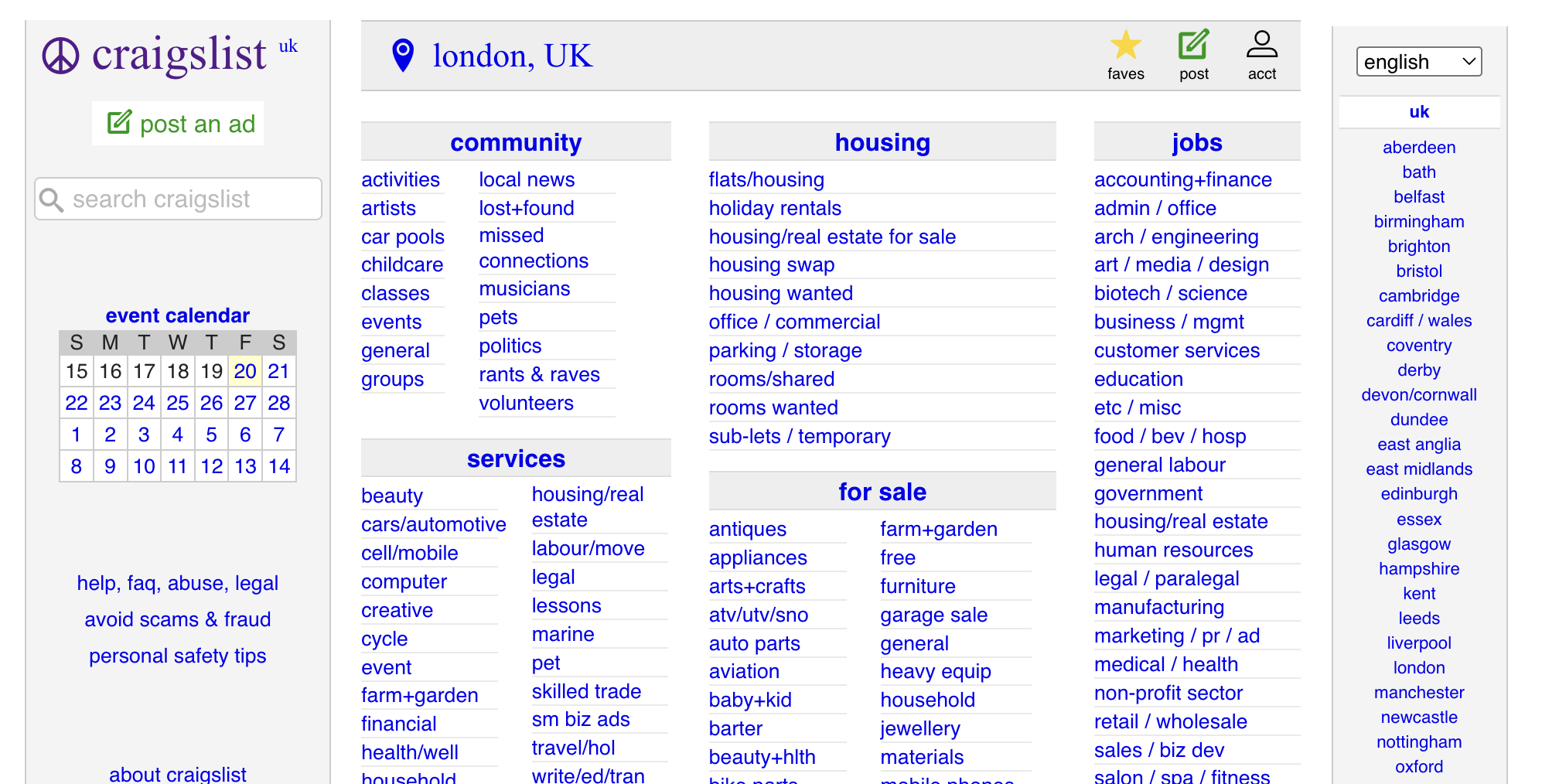The image size is (1559, 784).
Task: Select day 20 in event calendar
Action: [245, 371]
